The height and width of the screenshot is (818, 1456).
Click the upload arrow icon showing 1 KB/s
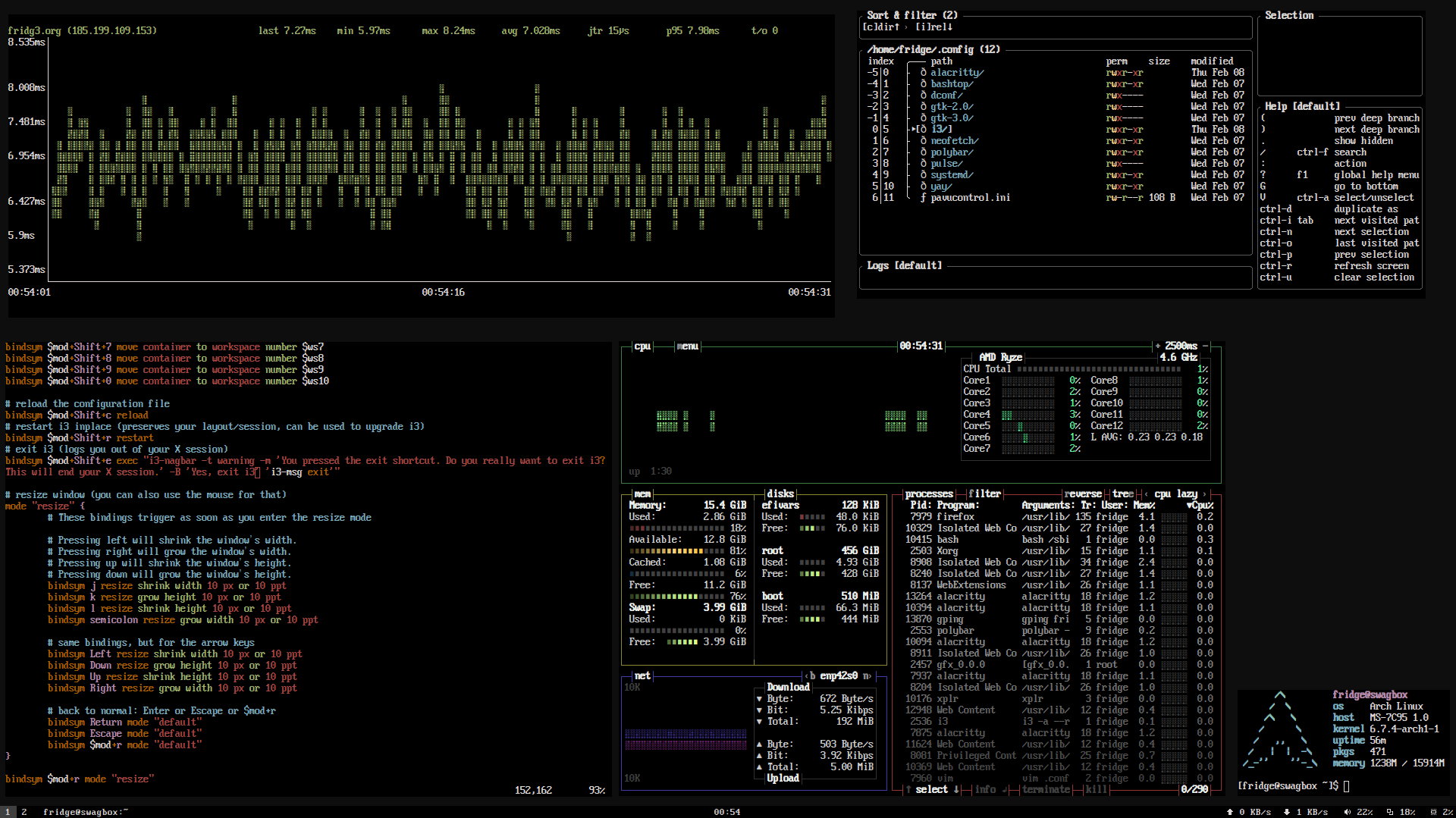pos(1288,811)
